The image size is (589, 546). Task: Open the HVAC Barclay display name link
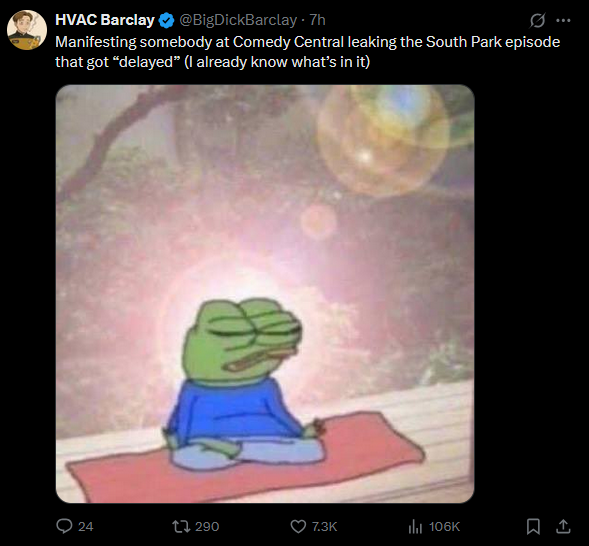[105, 20]
